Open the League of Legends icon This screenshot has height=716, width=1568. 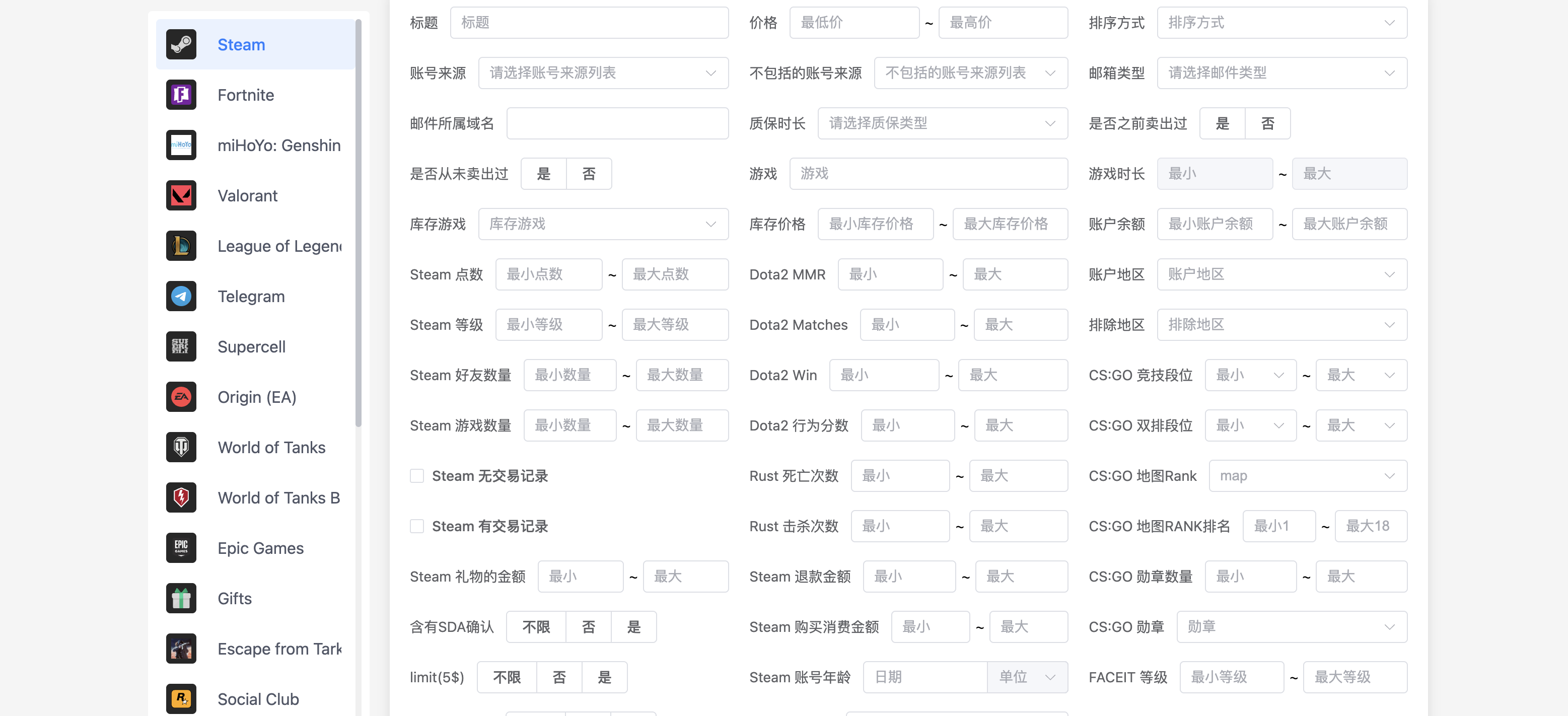click(181, 246)
